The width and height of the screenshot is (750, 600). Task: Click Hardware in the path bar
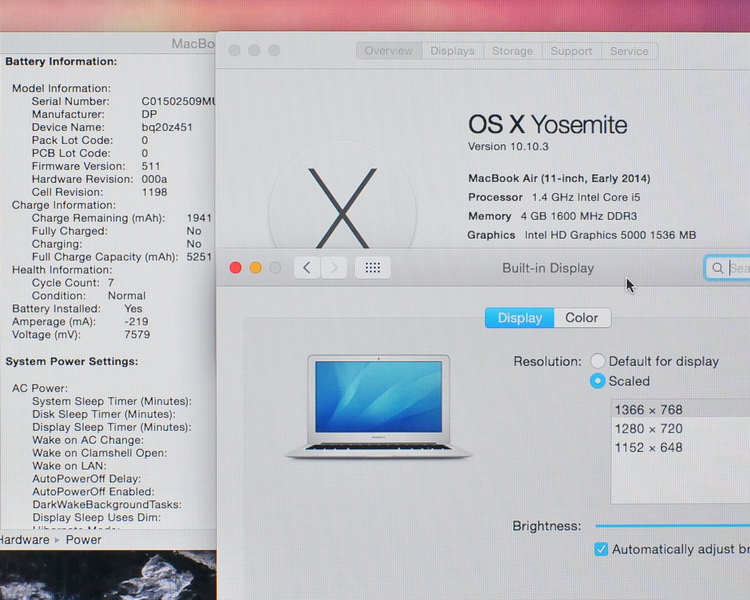point(24,540)
